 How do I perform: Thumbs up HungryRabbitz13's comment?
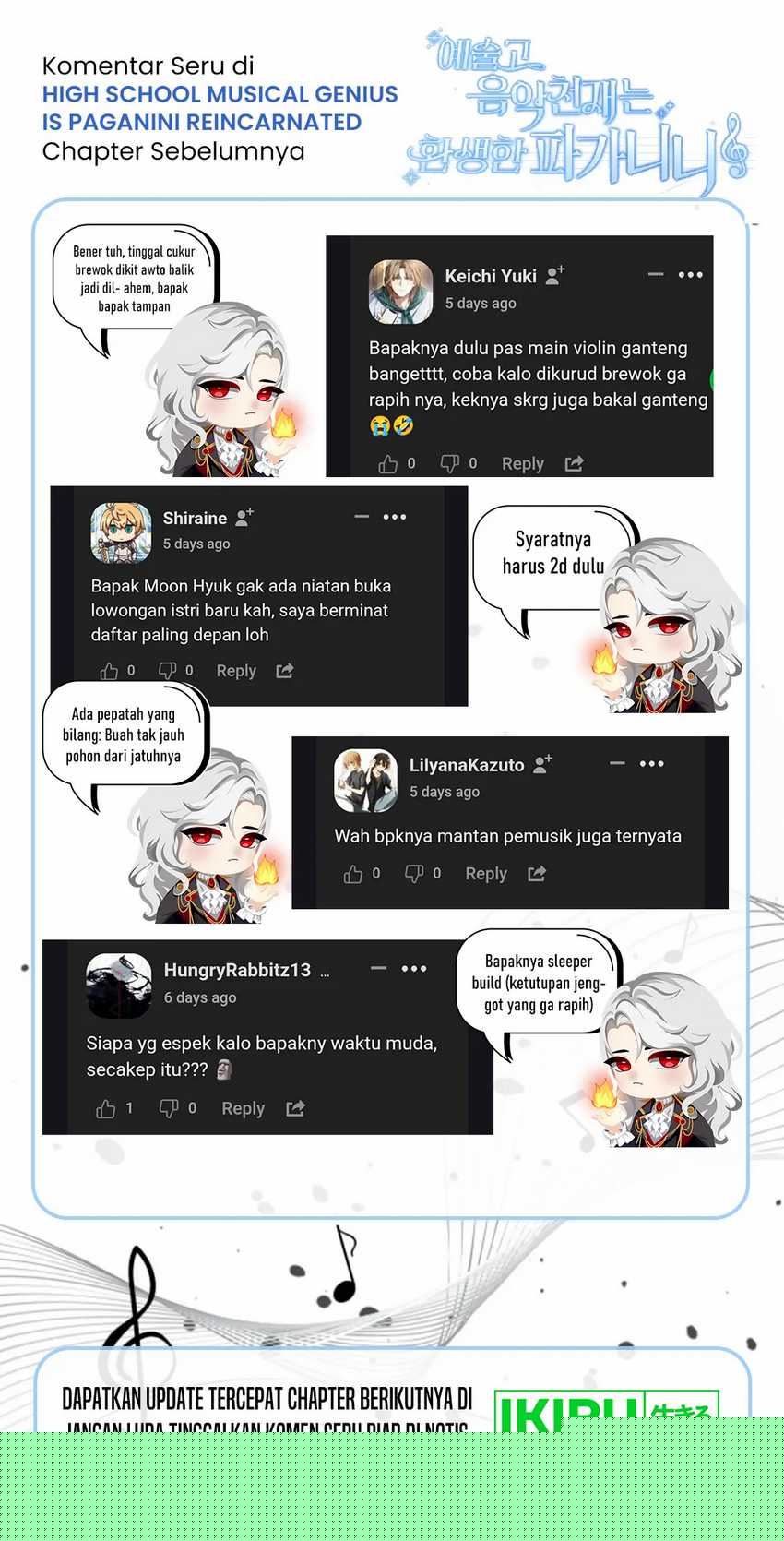click(x=106, y=1108)
